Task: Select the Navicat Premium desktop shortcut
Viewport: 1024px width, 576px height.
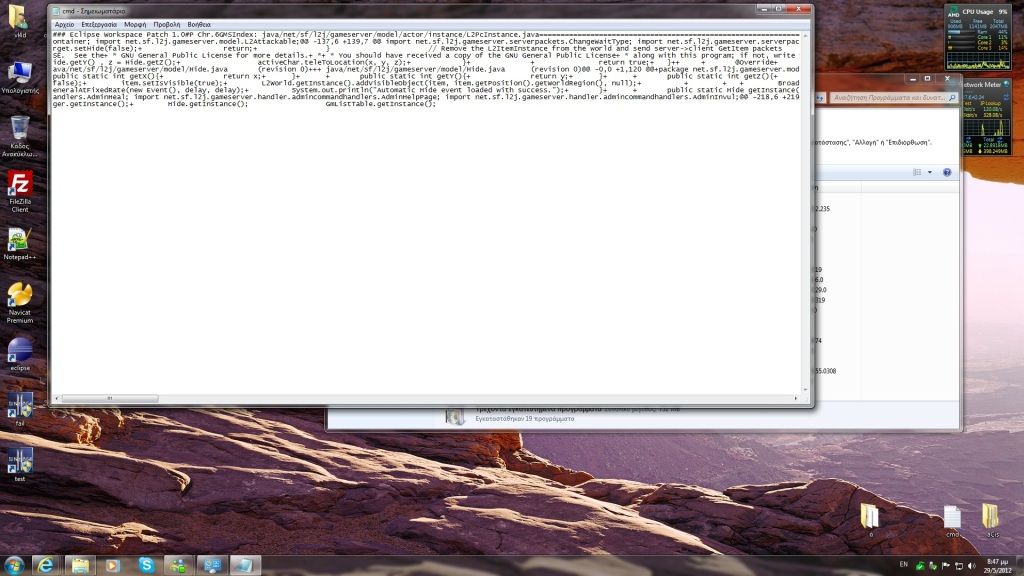Action: (20, 300)
